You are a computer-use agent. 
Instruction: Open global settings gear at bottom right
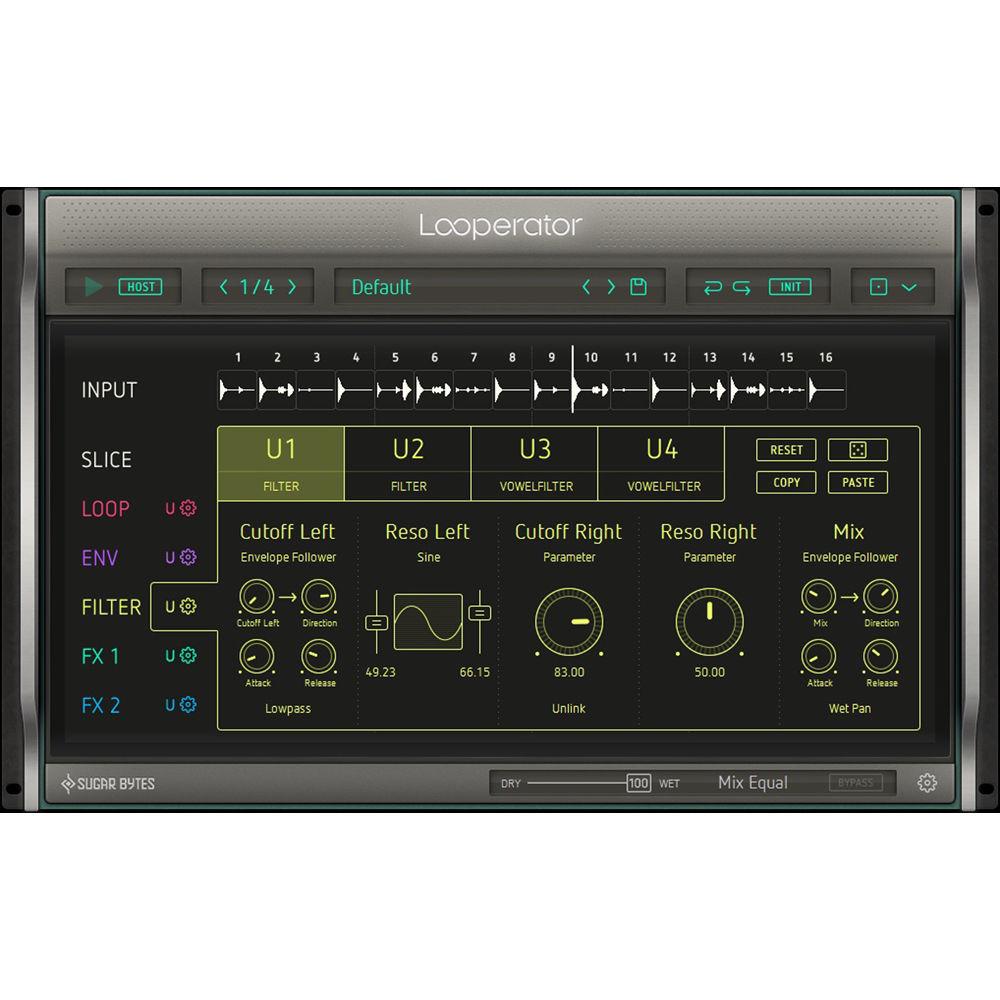click(x=927, y=783)
